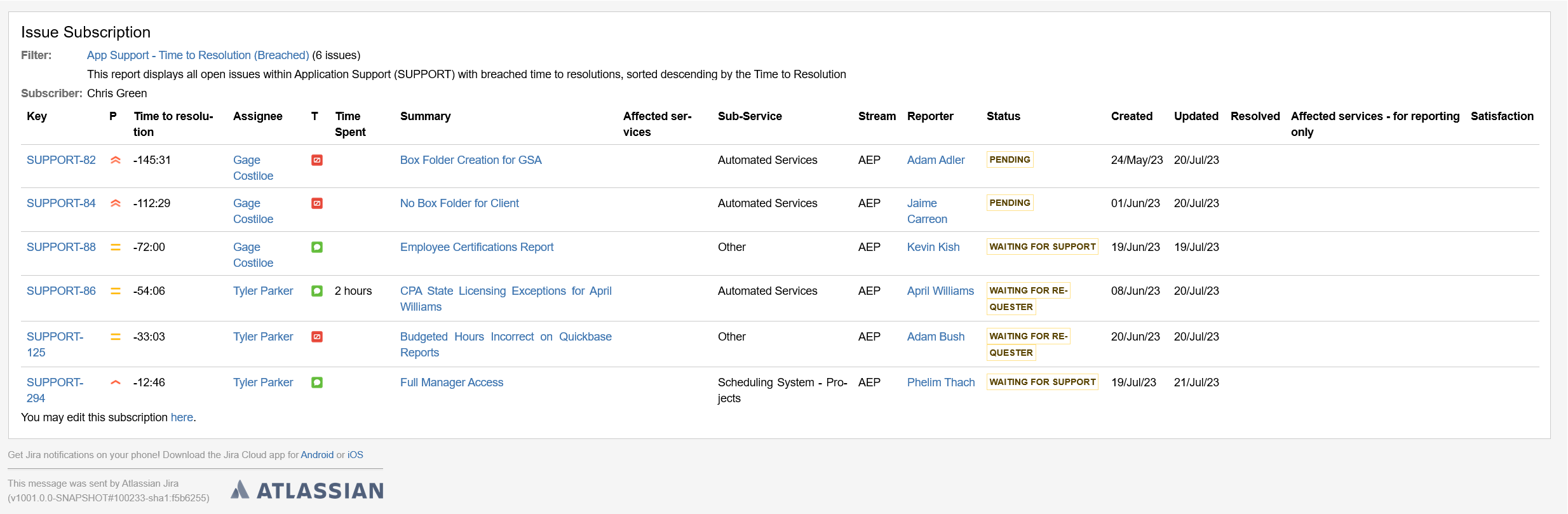
Task: Open reporter Jaime Carreon's profile
Action: tap(927, 211)
